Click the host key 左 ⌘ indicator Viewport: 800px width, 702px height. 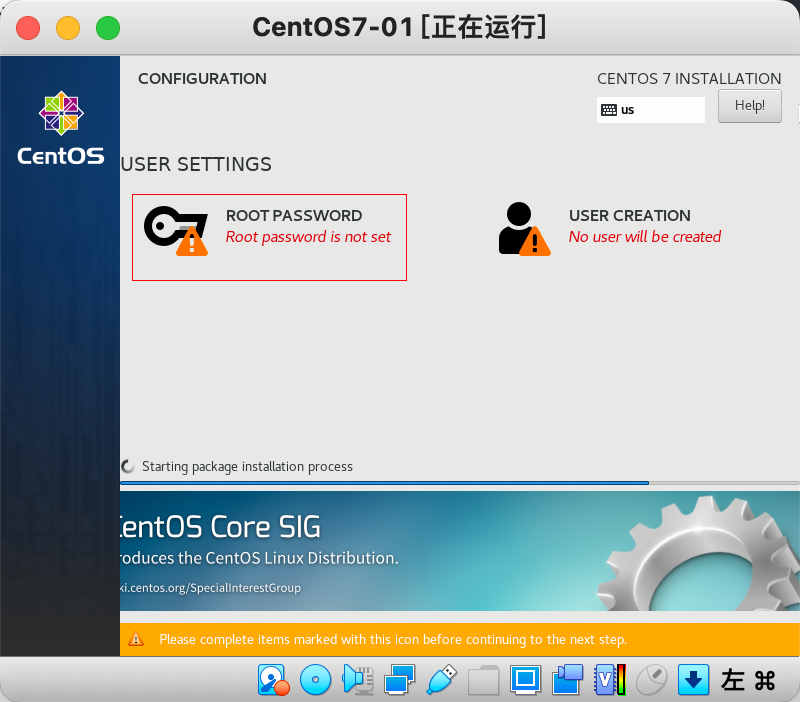(748, 680)
